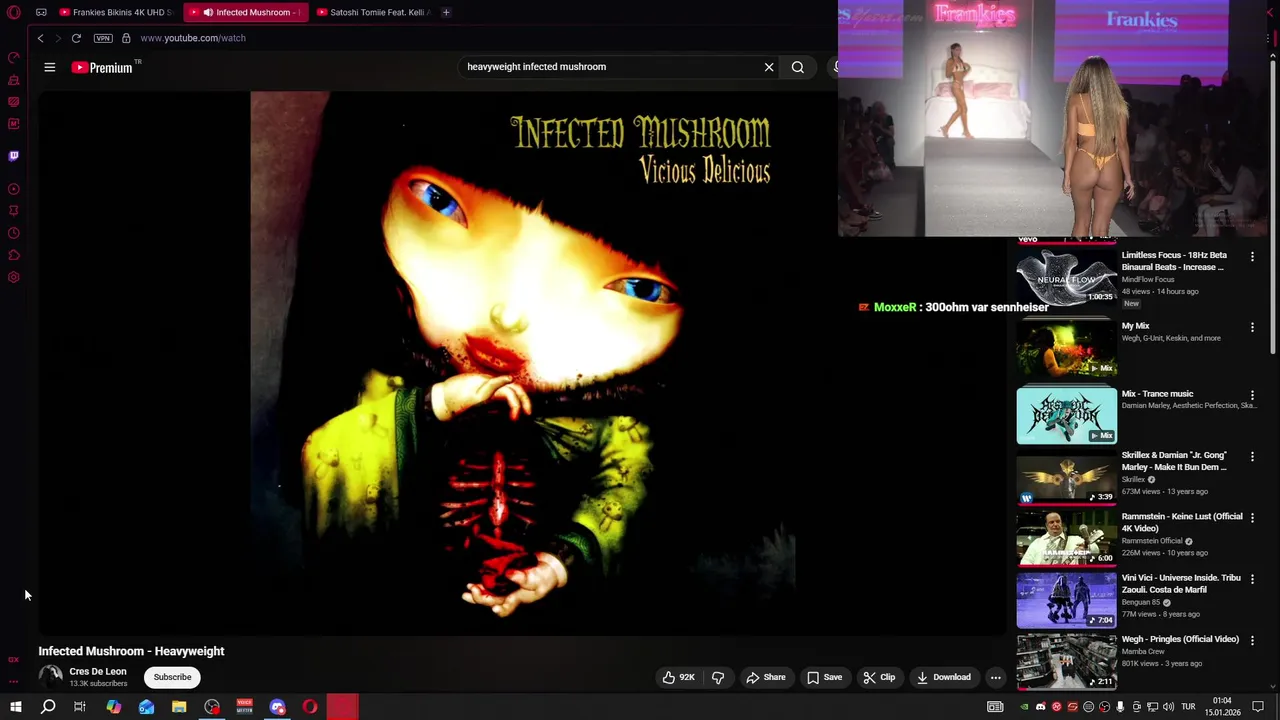The height and width of the screenshot is (720, 1280).
Task: Open Outlook from the taskbar
Action: point(147,707)
